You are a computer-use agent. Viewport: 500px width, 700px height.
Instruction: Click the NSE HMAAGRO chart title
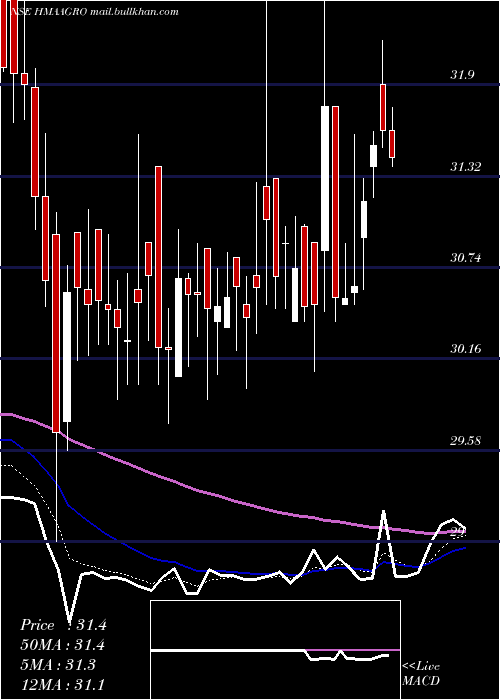point(94,12)
